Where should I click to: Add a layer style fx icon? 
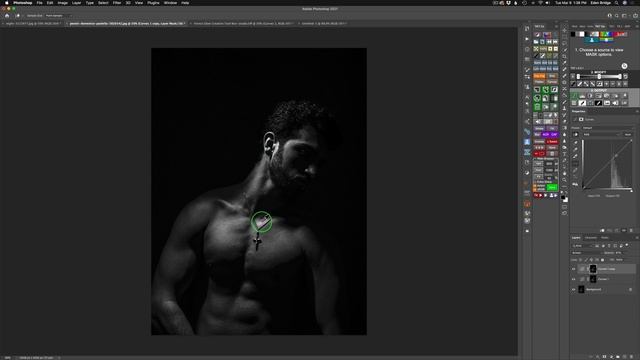(598, 357)
